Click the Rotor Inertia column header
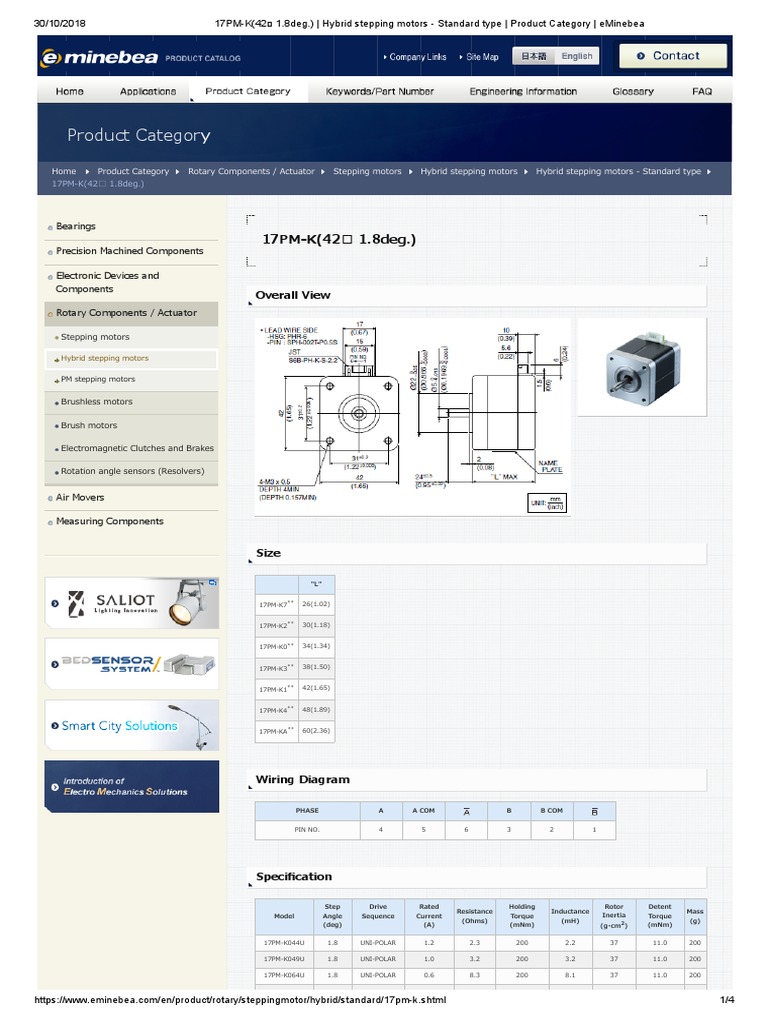Viewport: 768px width, 1024px height. click(x=614, y=916)
